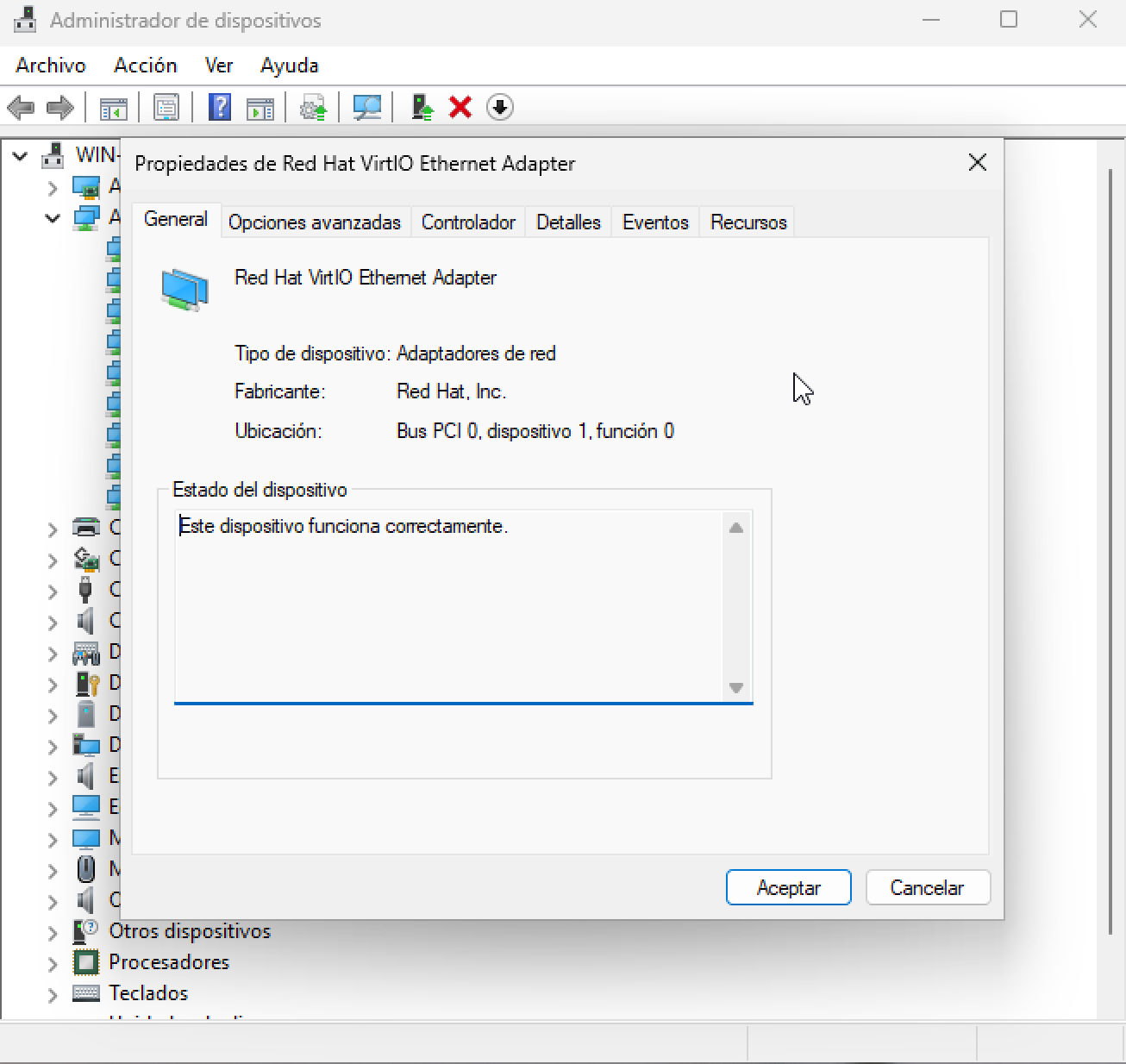Scan for hardware changes with the monitor-magnifier icon

[367, 108]
